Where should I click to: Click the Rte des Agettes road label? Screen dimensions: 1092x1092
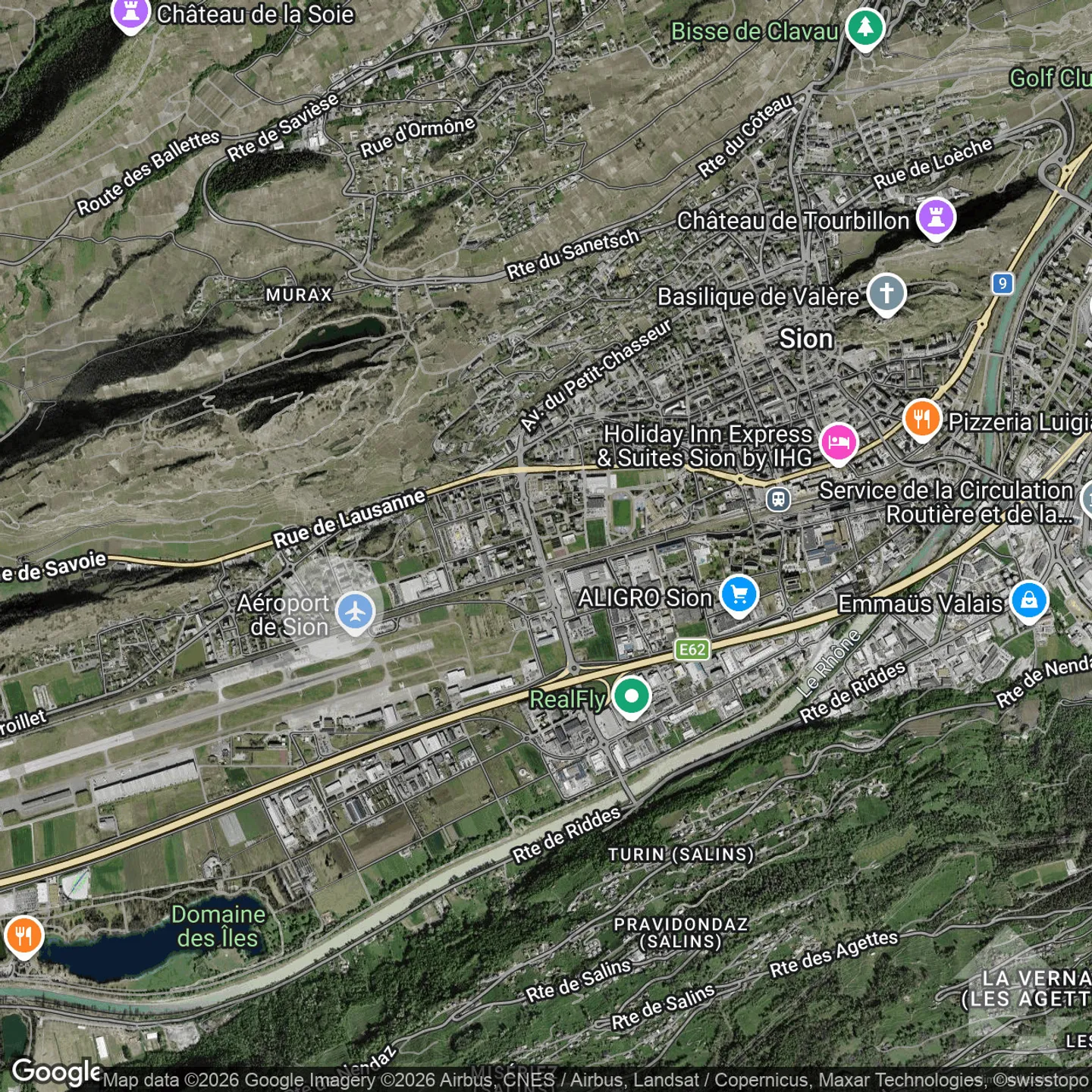coord(834,954)
